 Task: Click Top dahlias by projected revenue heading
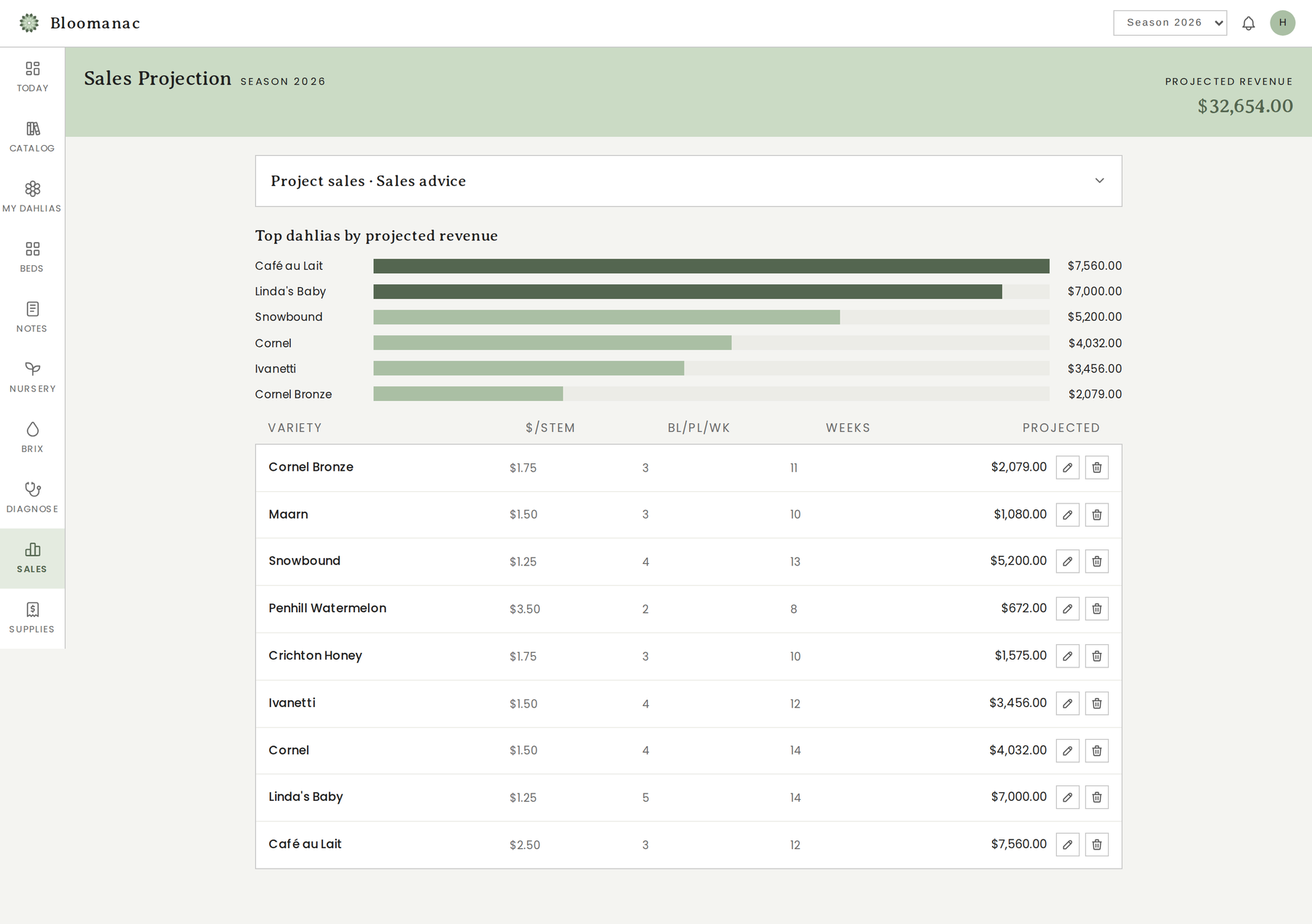pos(376,235)
